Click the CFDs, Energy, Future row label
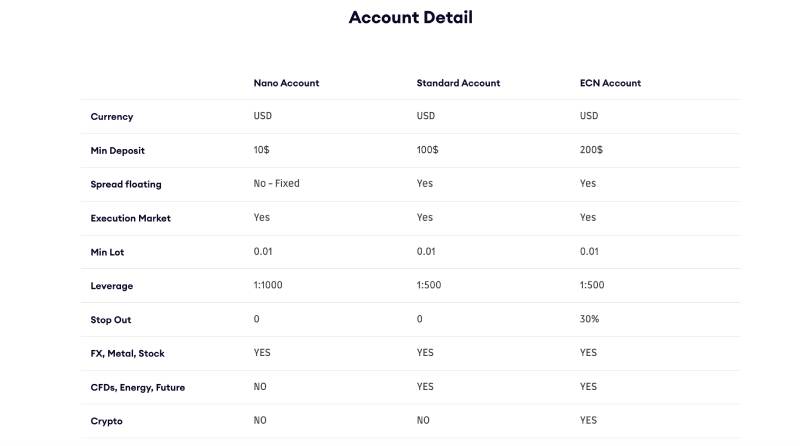Screen dimensions: 800x446 [x=137, y=387]
